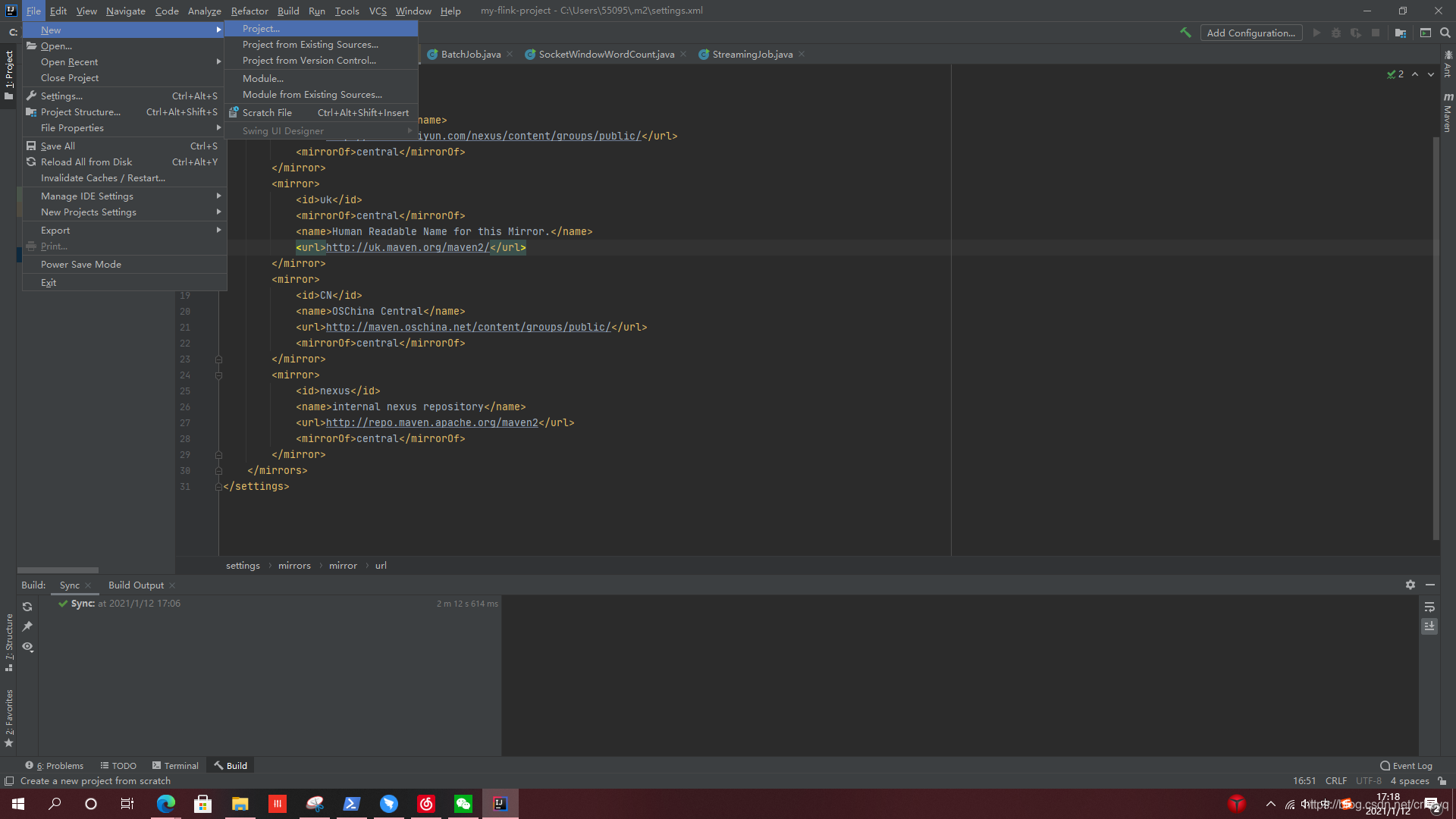Click the mirrors breadcrumb item
The height and width of the screenshot is (819, 1456).
tap(294, 566)
